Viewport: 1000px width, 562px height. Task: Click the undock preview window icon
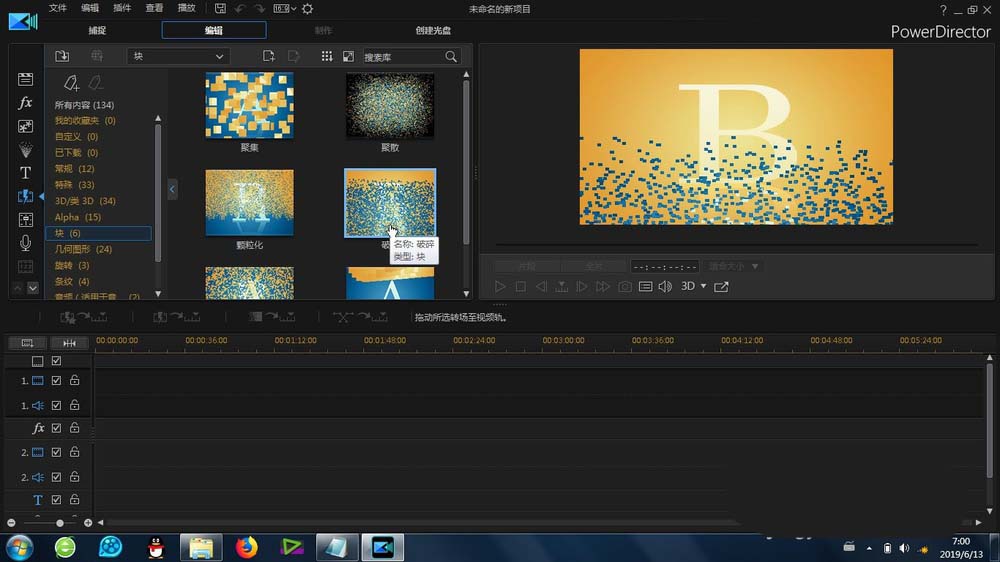(x=721, y=287)
